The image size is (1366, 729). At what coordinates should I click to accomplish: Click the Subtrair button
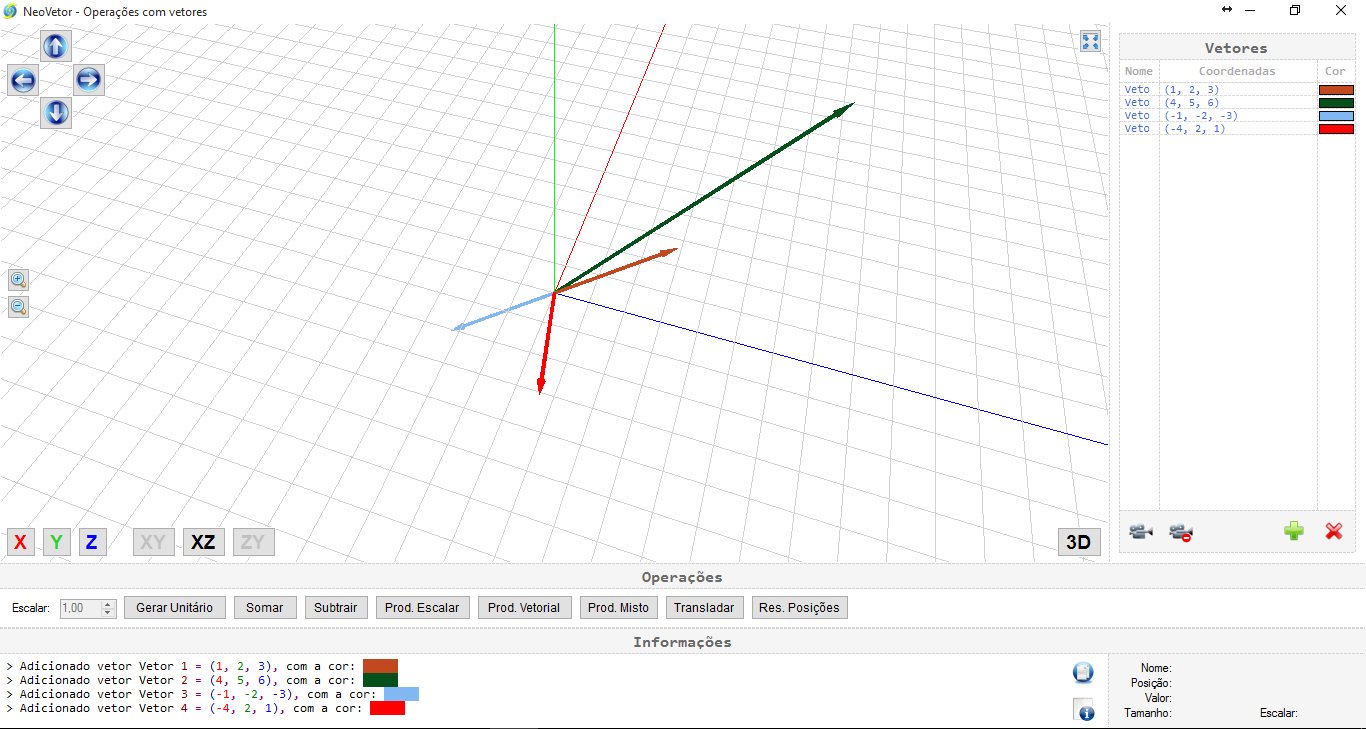tap(336, 608)
